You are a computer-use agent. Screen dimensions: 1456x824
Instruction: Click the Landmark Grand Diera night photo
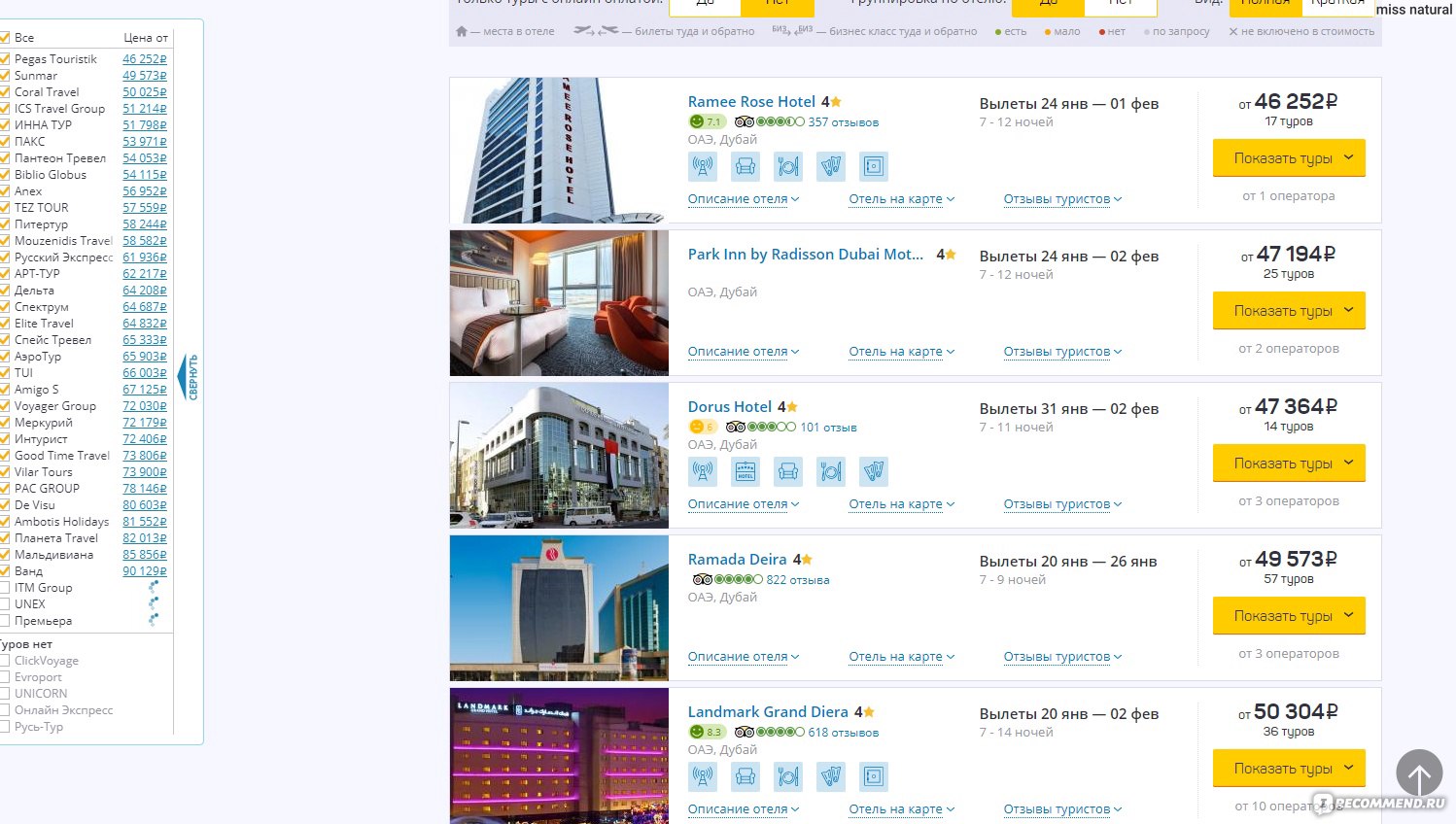tap(559, 756)
